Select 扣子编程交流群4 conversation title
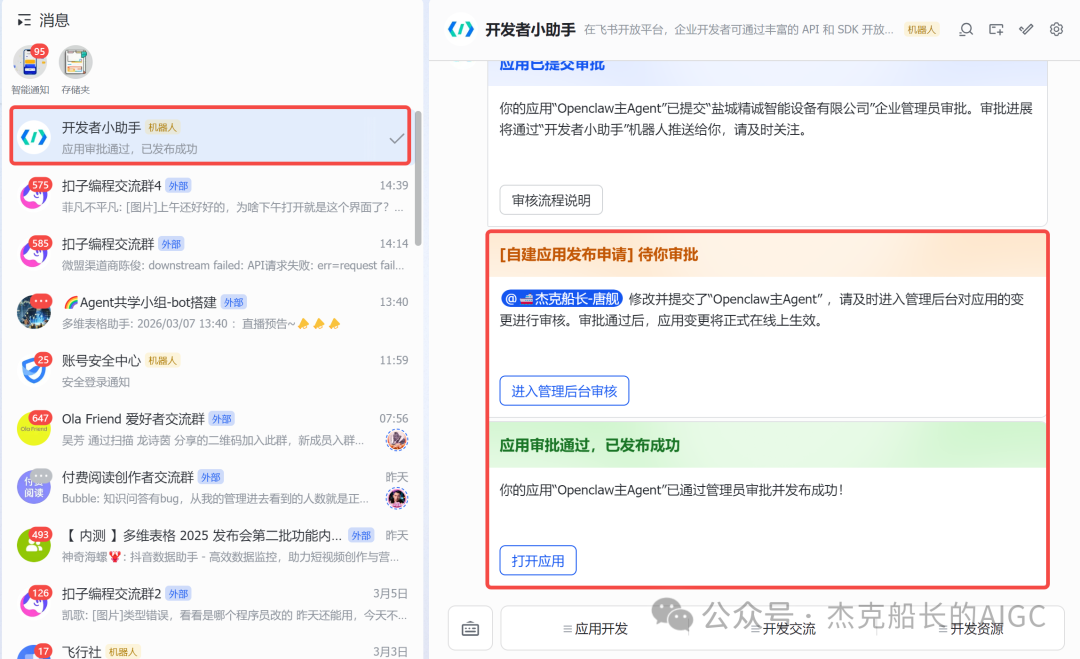This screenshot has width=1080, height=659. (112, 186)
